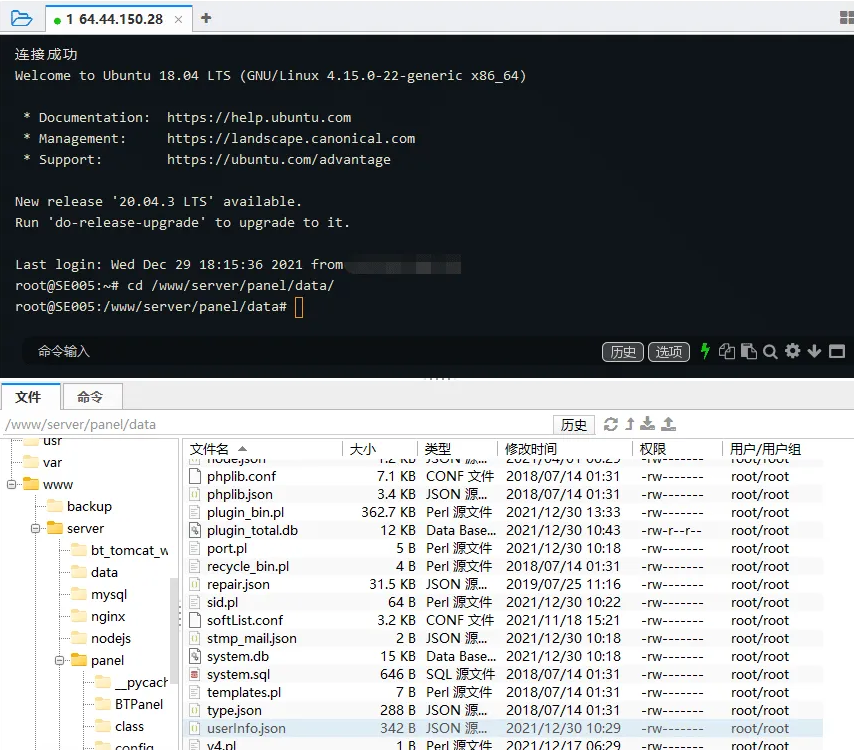
Task: Collapse the panel folder tree node
Action: coord(60,660)
